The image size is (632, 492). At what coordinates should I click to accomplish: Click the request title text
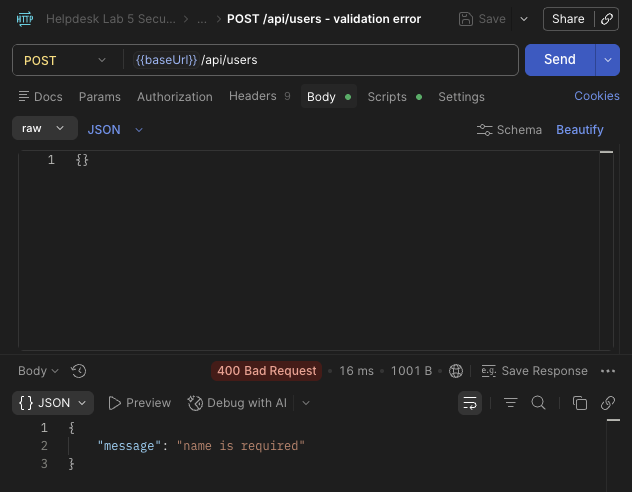(x=324, y=19)
